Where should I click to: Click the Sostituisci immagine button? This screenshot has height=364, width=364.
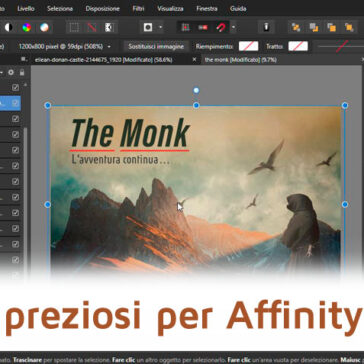tap(156, 46)
